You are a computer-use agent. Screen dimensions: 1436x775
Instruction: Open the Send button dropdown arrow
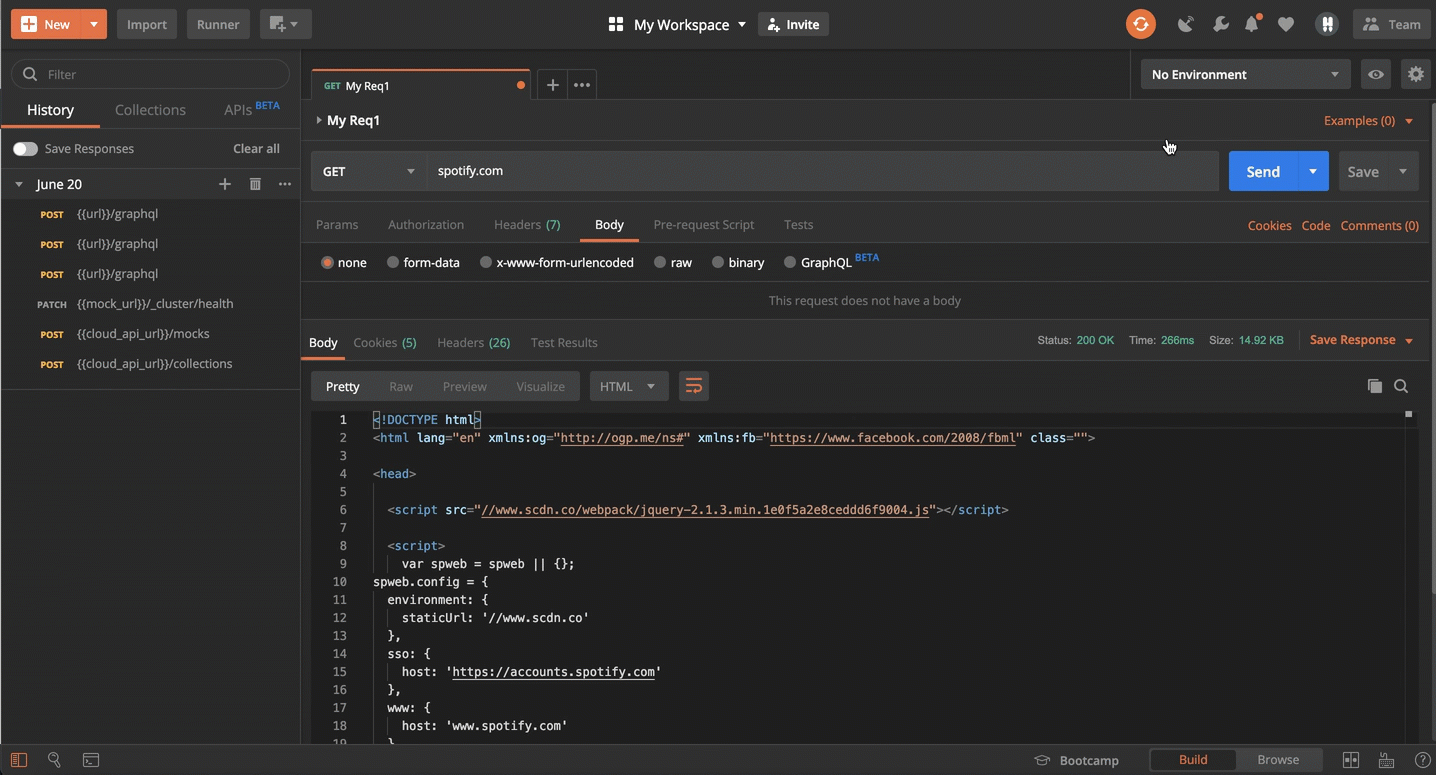coord(1313,171)
